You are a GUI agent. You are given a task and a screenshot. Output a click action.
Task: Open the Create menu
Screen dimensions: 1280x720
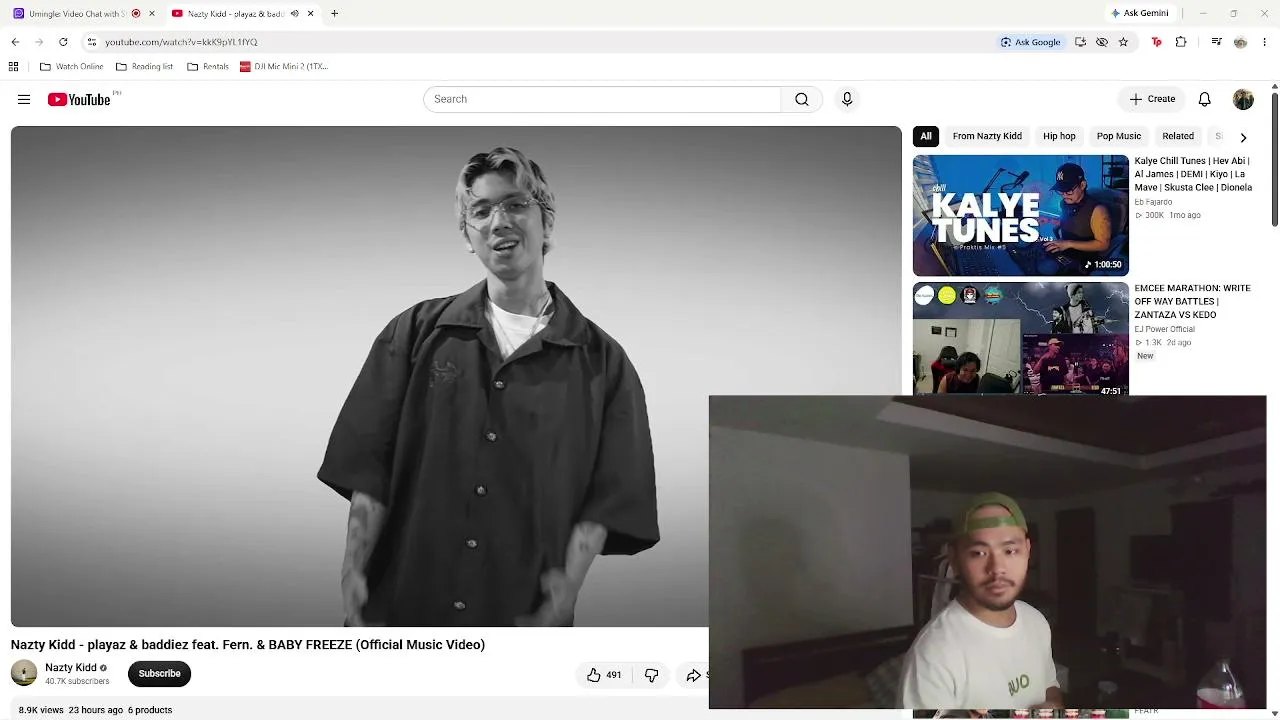(1152, 99)
